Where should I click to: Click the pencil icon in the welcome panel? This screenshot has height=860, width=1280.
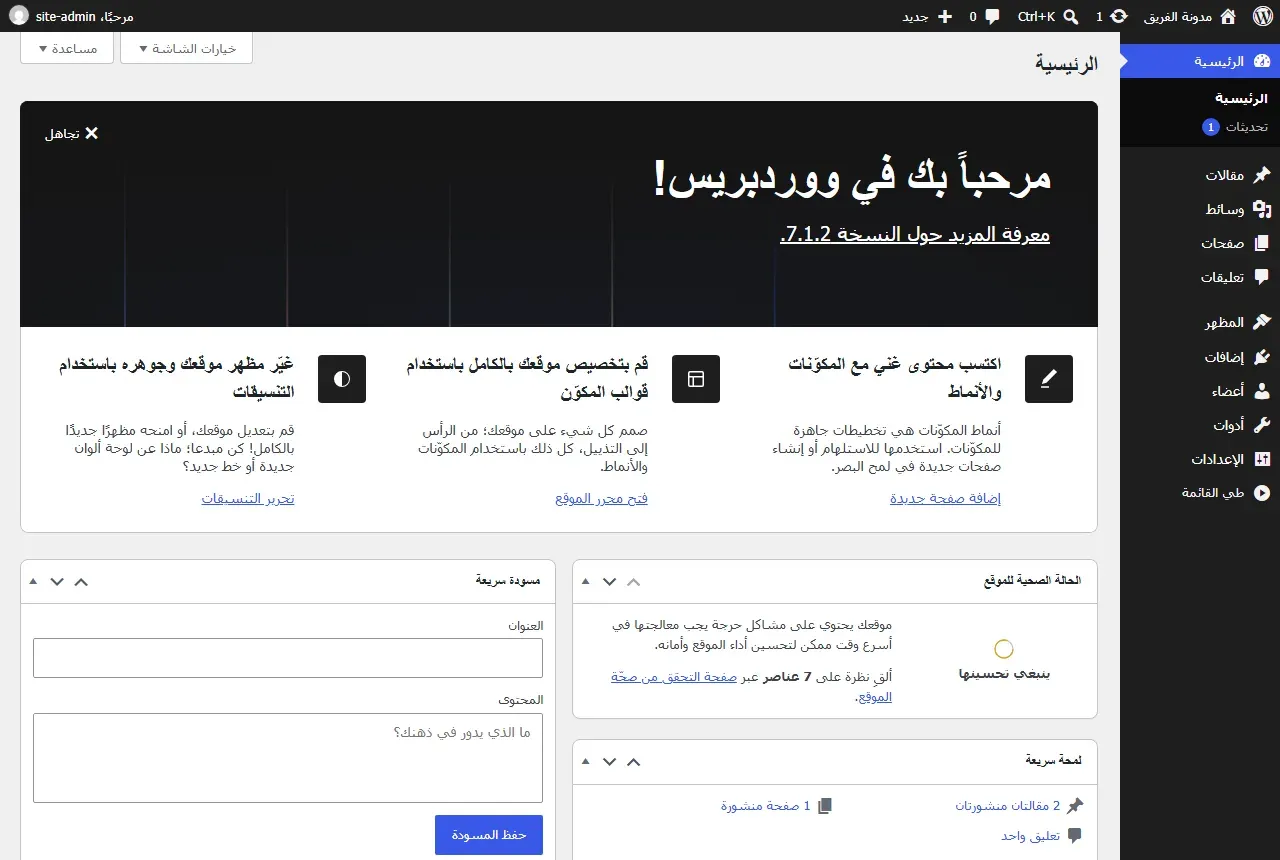[1049, 379]
